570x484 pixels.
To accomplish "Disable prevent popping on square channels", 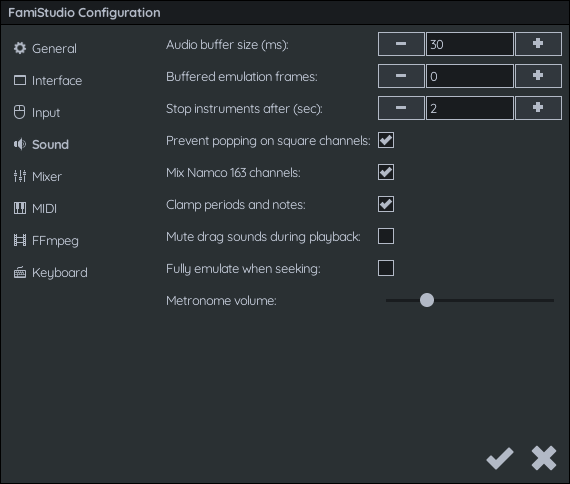I will pyautogui.click(x=386, y=140).
